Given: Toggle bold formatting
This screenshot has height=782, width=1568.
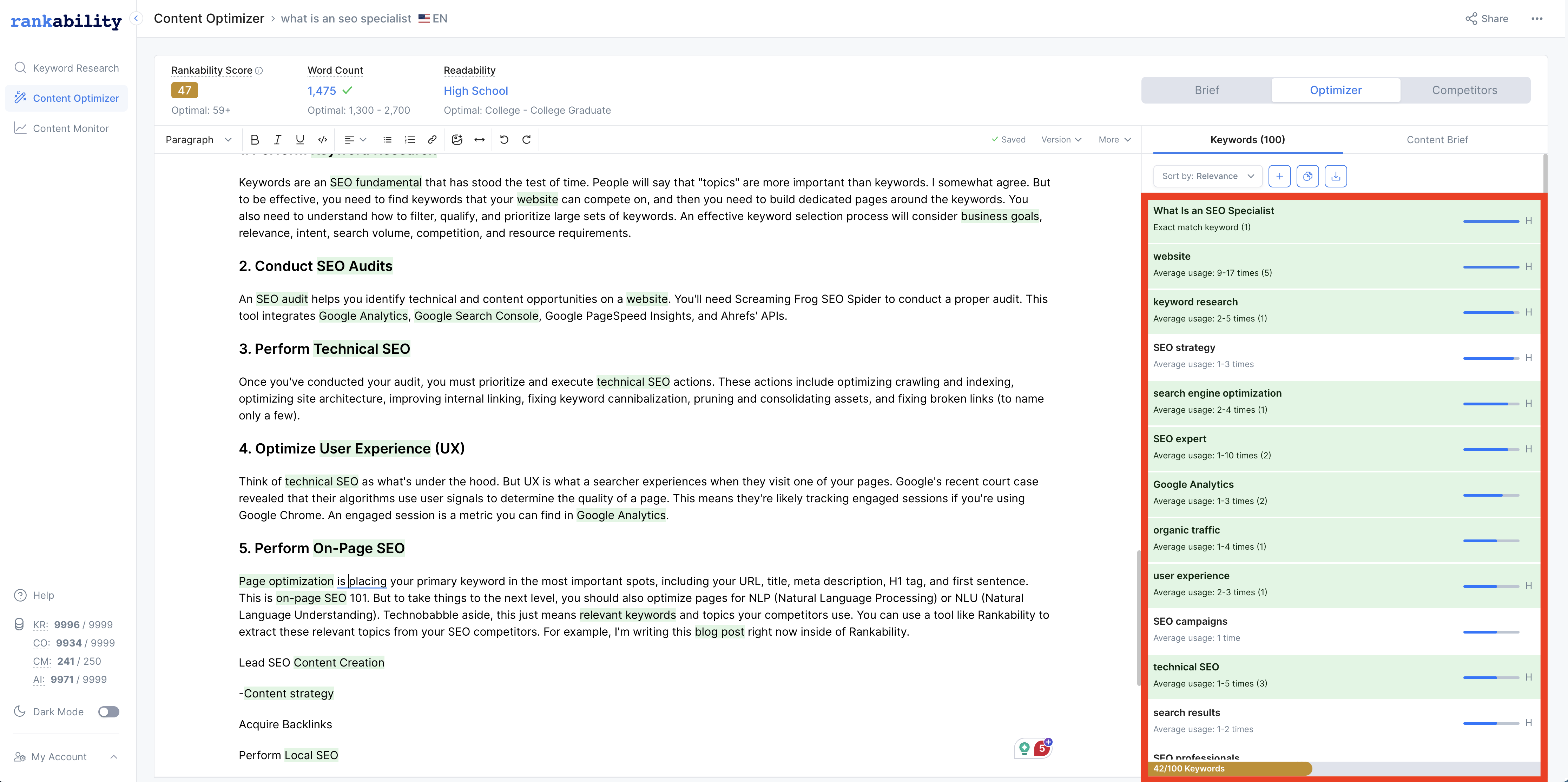Looking at the screenshot, I should pos(255,139).
